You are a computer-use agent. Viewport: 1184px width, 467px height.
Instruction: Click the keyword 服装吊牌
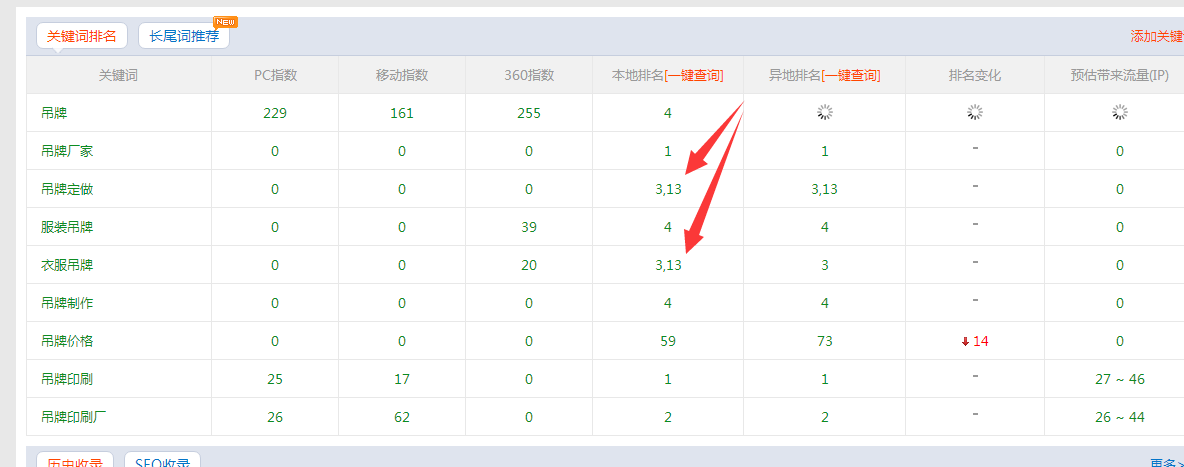[67, 227]
